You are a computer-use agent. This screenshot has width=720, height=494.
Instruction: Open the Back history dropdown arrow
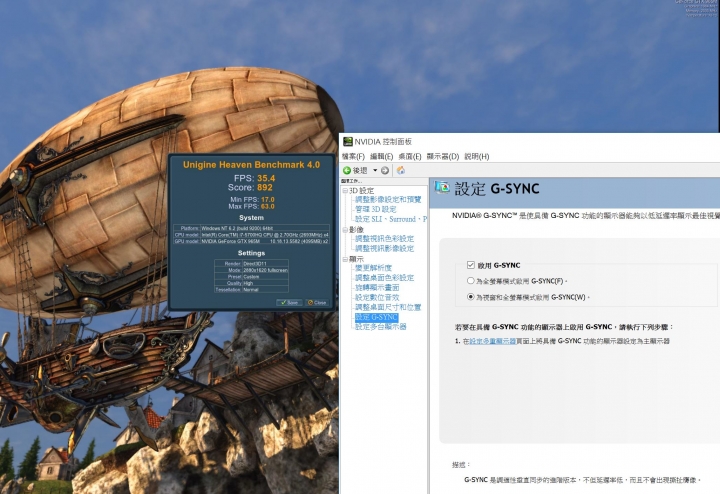pos(375,170)
